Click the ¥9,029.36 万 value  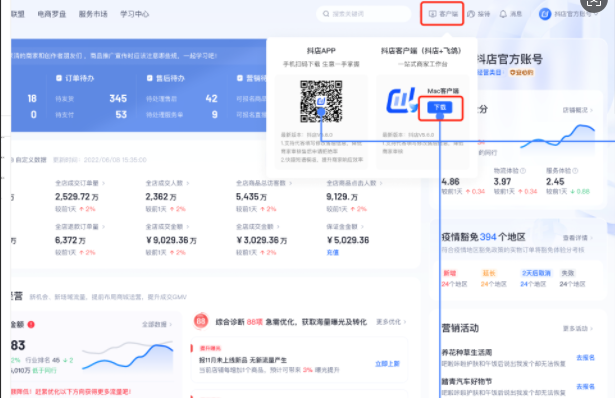point(171,240)
